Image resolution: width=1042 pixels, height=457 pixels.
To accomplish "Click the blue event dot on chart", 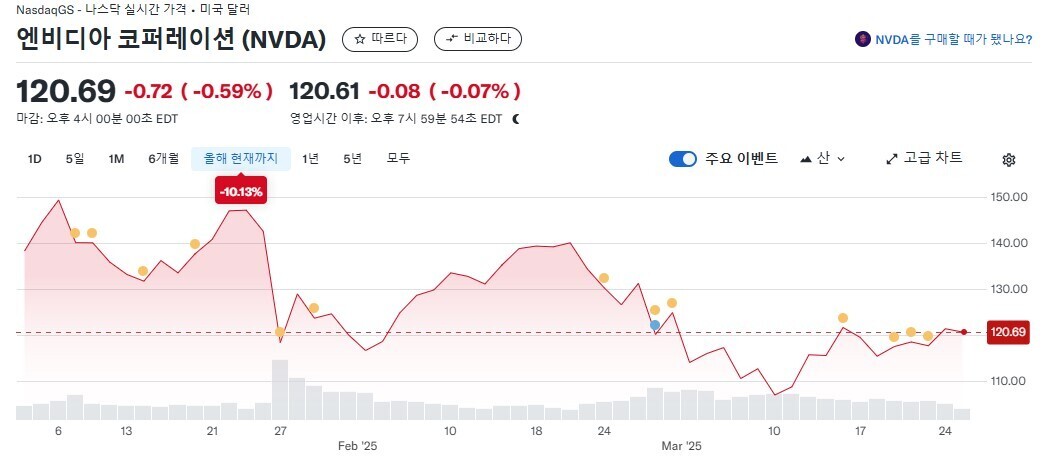I will coord(655,325).
